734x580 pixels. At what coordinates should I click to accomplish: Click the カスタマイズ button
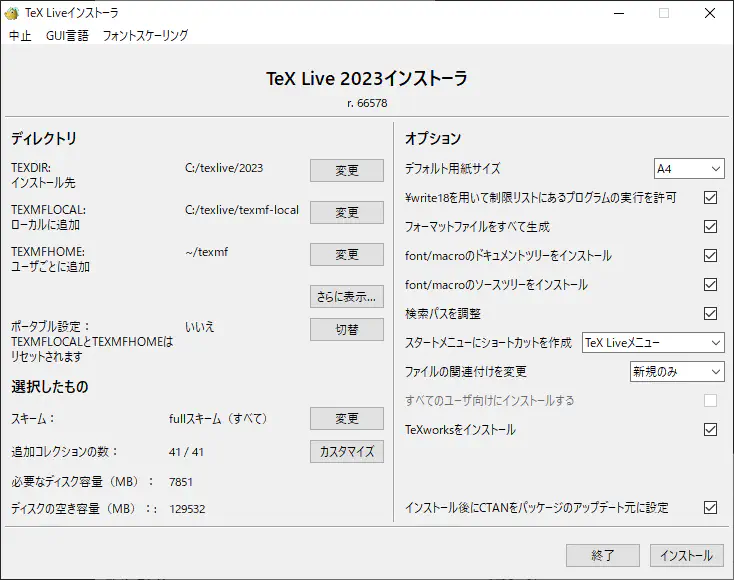346,452
